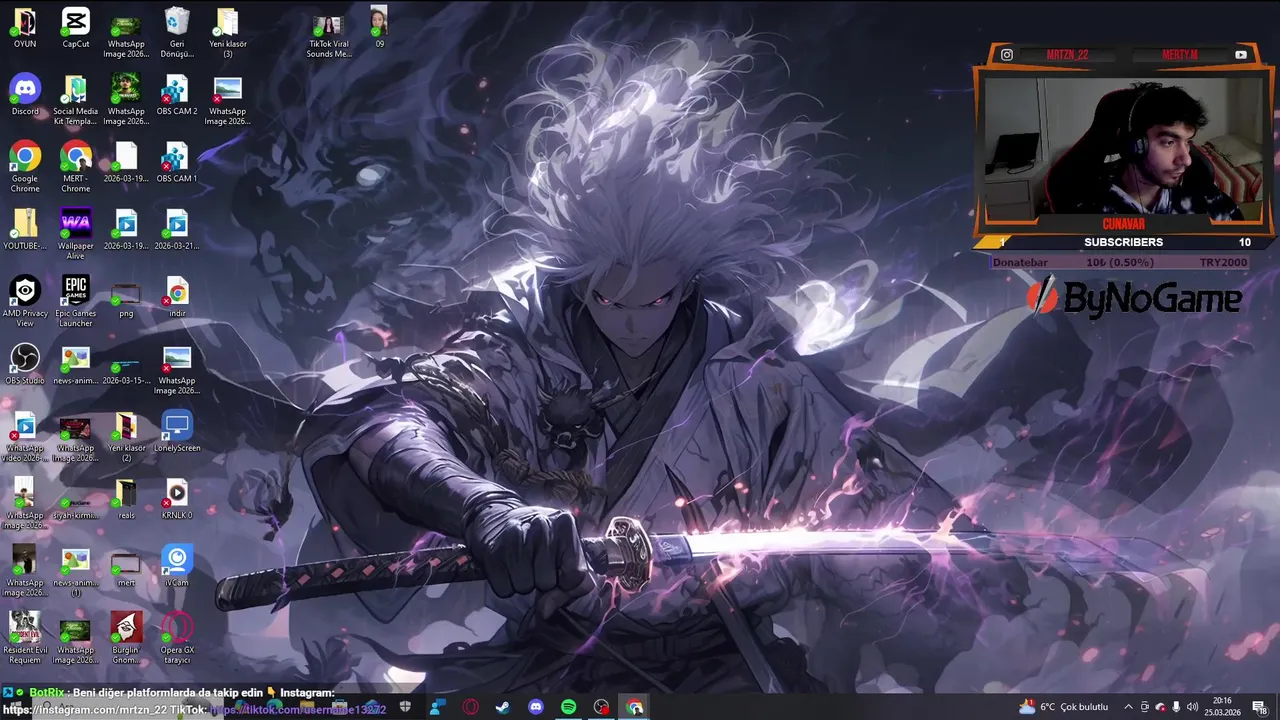The width and height of the screenshot is (1280, 720).
Task: Launch Wallpaper Alive shortcut
Action: tap(76, 234)
